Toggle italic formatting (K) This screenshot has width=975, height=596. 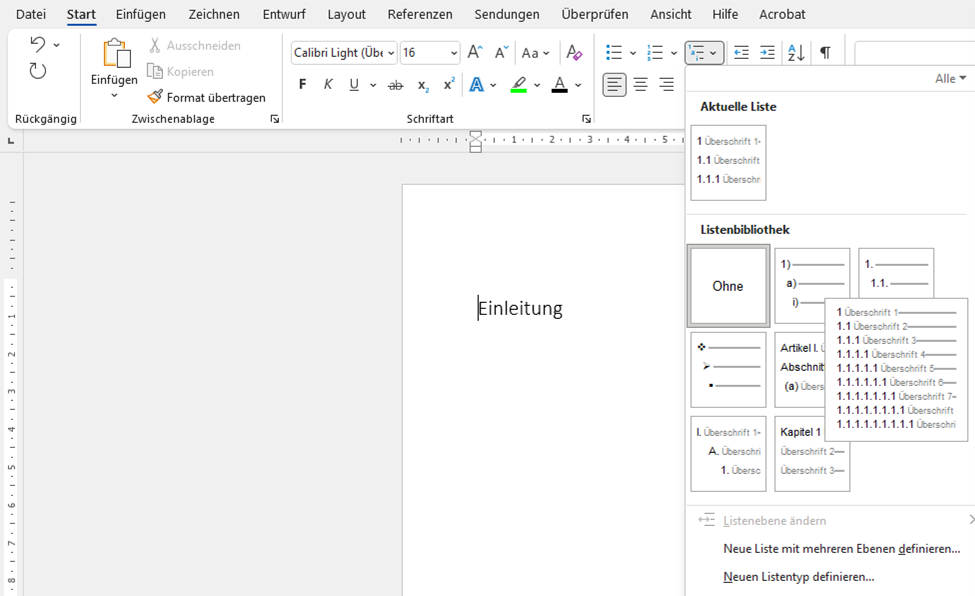coord(328,85)
